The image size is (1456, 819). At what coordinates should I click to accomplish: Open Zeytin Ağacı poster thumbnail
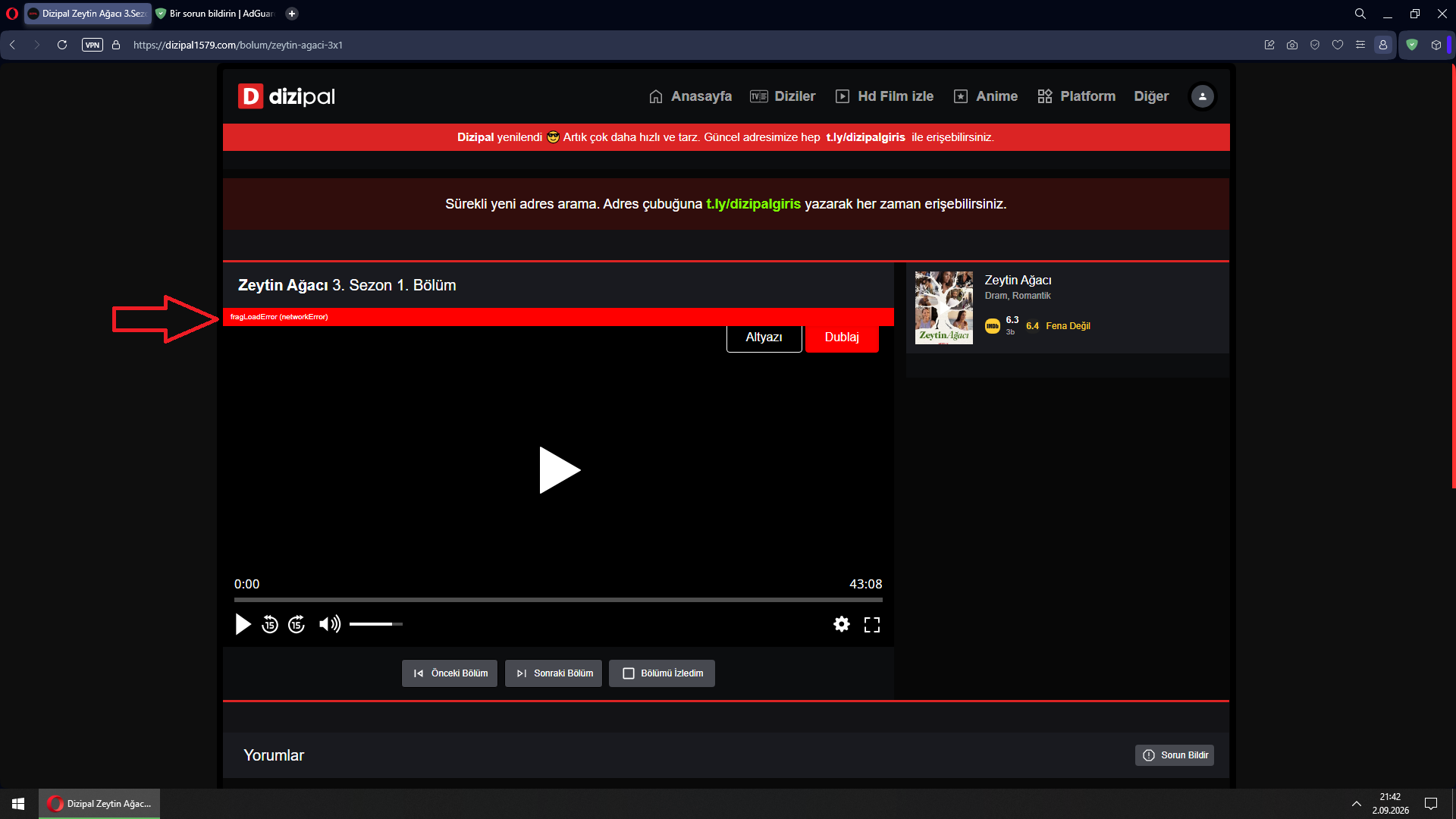click(943, 308)
